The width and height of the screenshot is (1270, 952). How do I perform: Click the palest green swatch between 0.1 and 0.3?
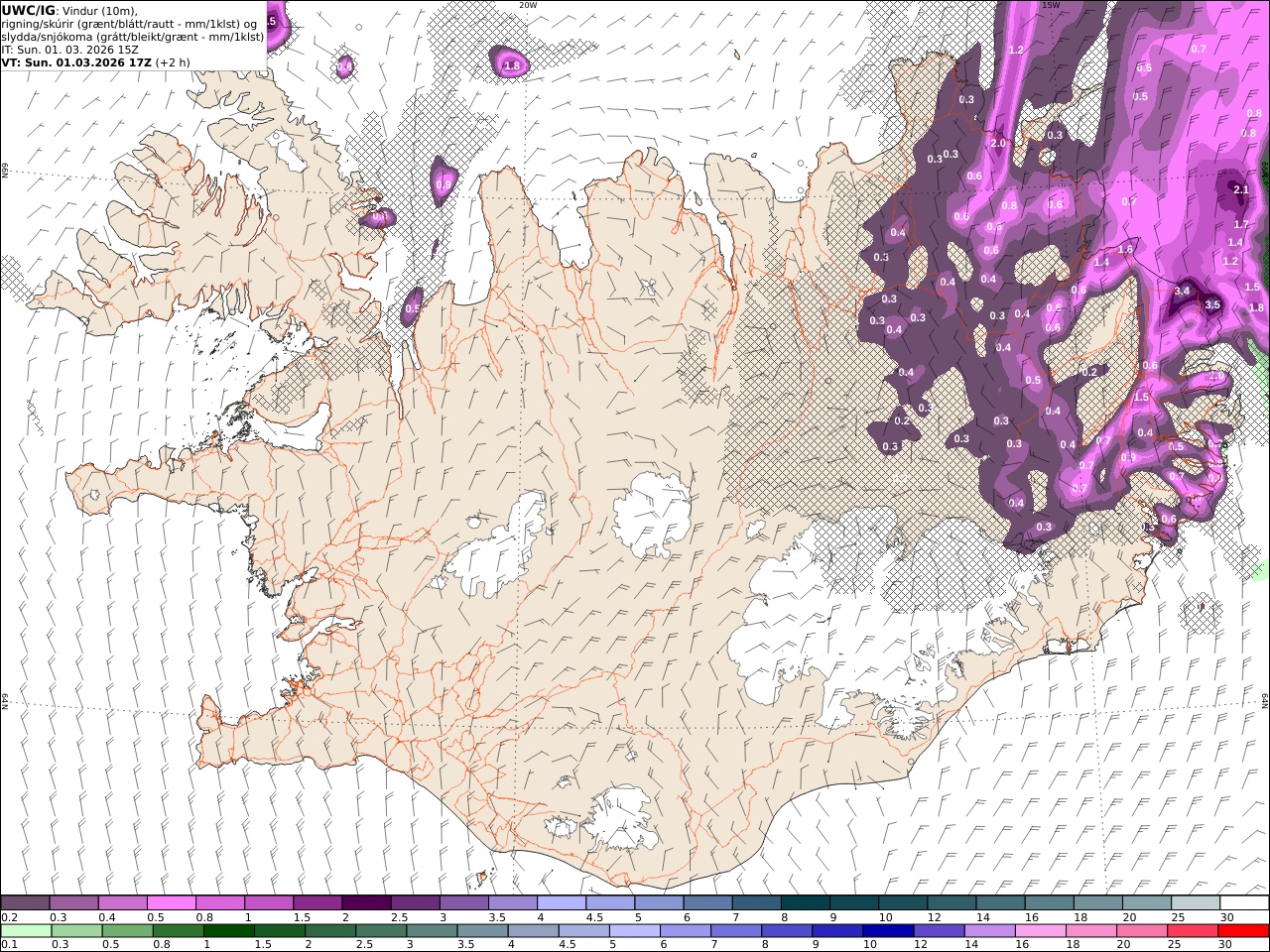tap(26, 931)
